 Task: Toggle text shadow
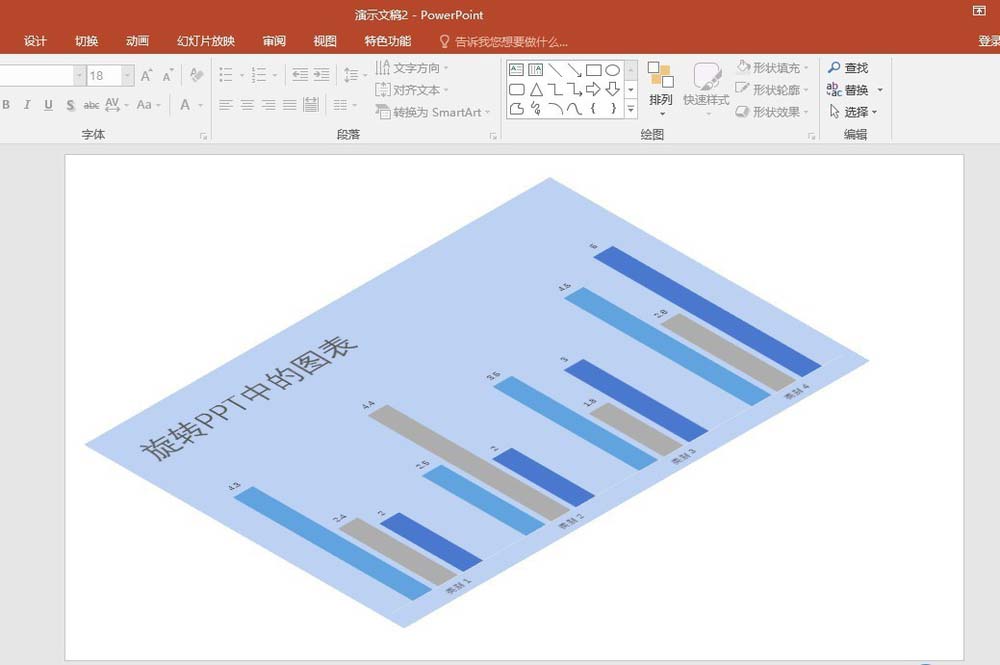pyautogui.click(x=70, y=105)
